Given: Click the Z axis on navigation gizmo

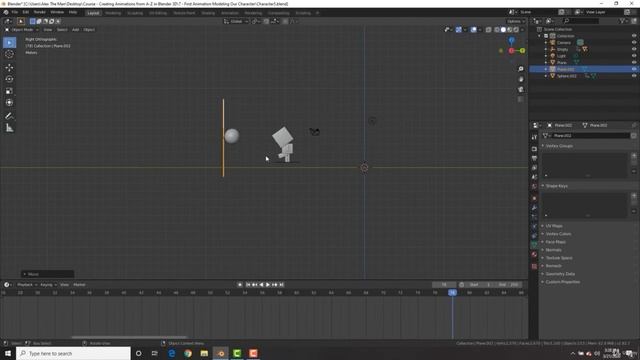Looking at the screenshot, I should (511, 40).
